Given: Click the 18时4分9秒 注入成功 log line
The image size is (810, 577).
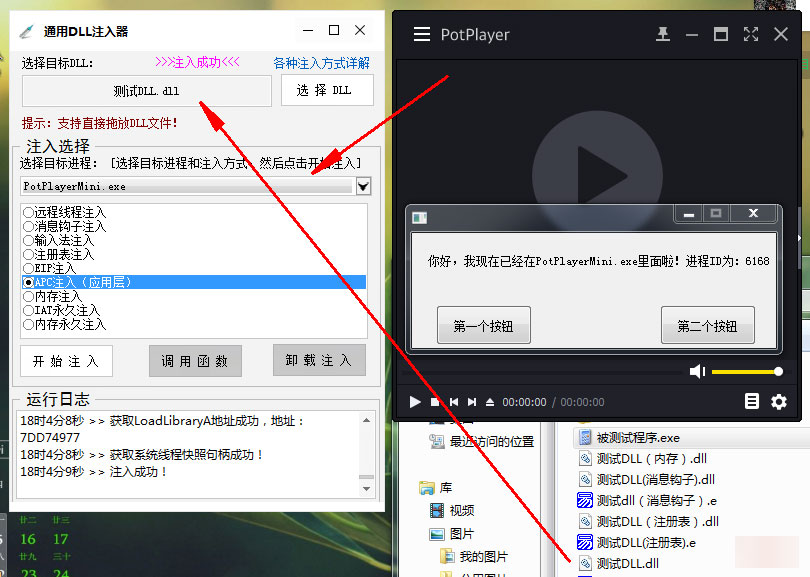Looking at the screenshot, I should [94, 472].
